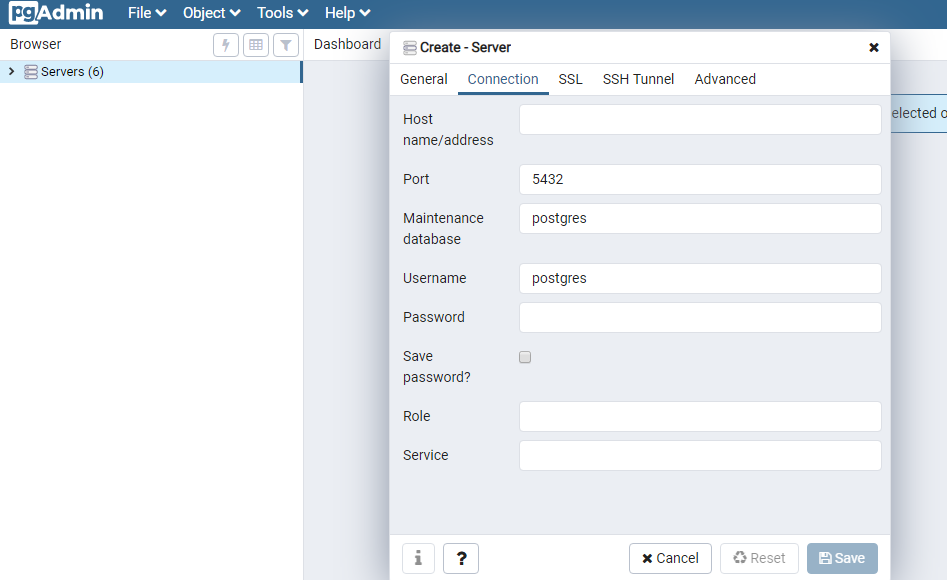Image resolution: width=947 pixels, height=580 pixels.
Task: Switch to the SSH Tunnel tab
Action: pyautogui.click(x=638, y=79)
